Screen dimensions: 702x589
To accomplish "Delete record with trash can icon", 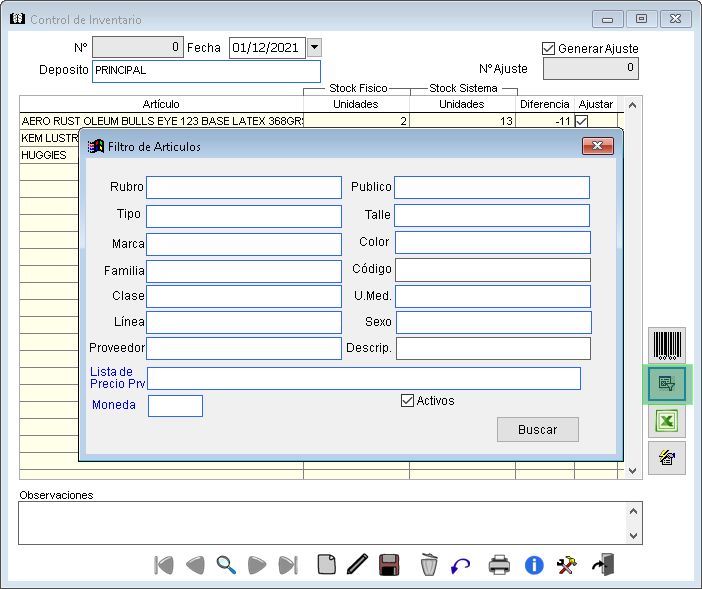I will point(429,565).
